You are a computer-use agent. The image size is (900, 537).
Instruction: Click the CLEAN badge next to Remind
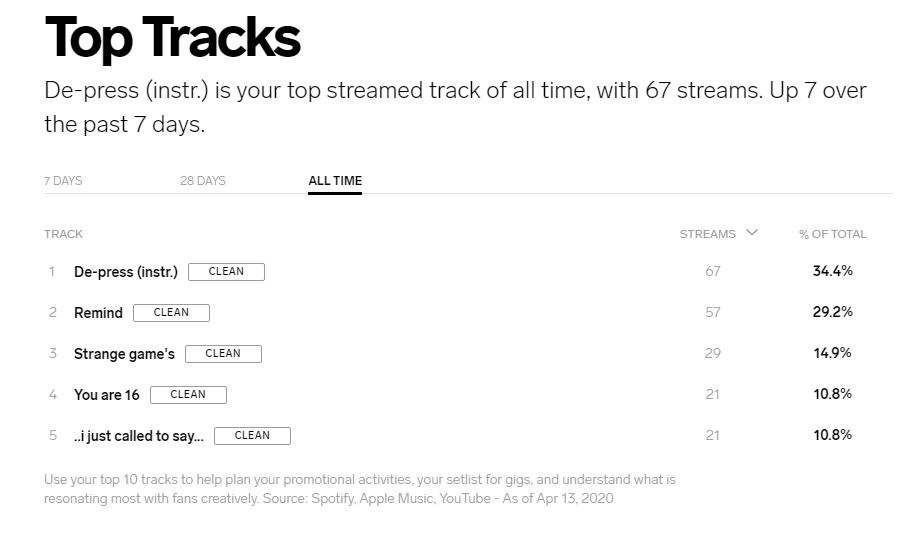[171, 313]
